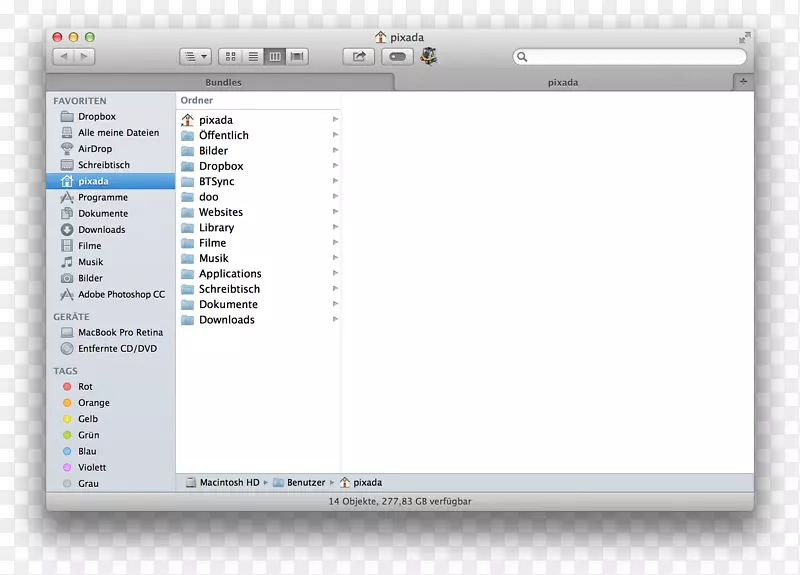
Task: Focus the search field
Action: point(630,57)
